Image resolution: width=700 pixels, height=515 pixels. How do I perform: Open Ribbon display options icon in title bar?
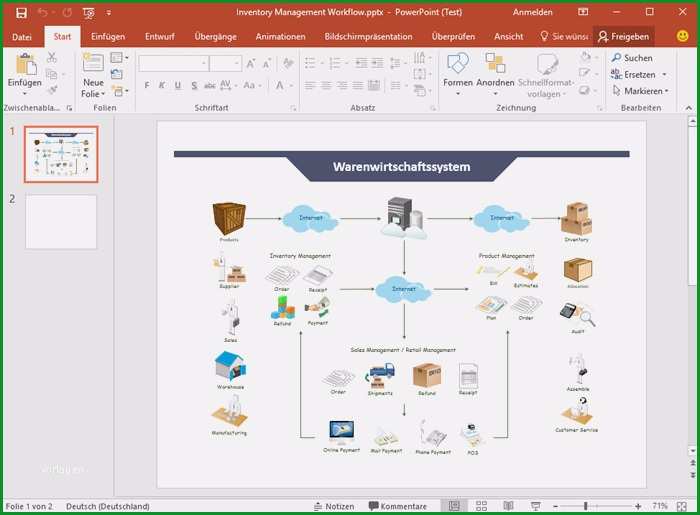coord(583,12)
